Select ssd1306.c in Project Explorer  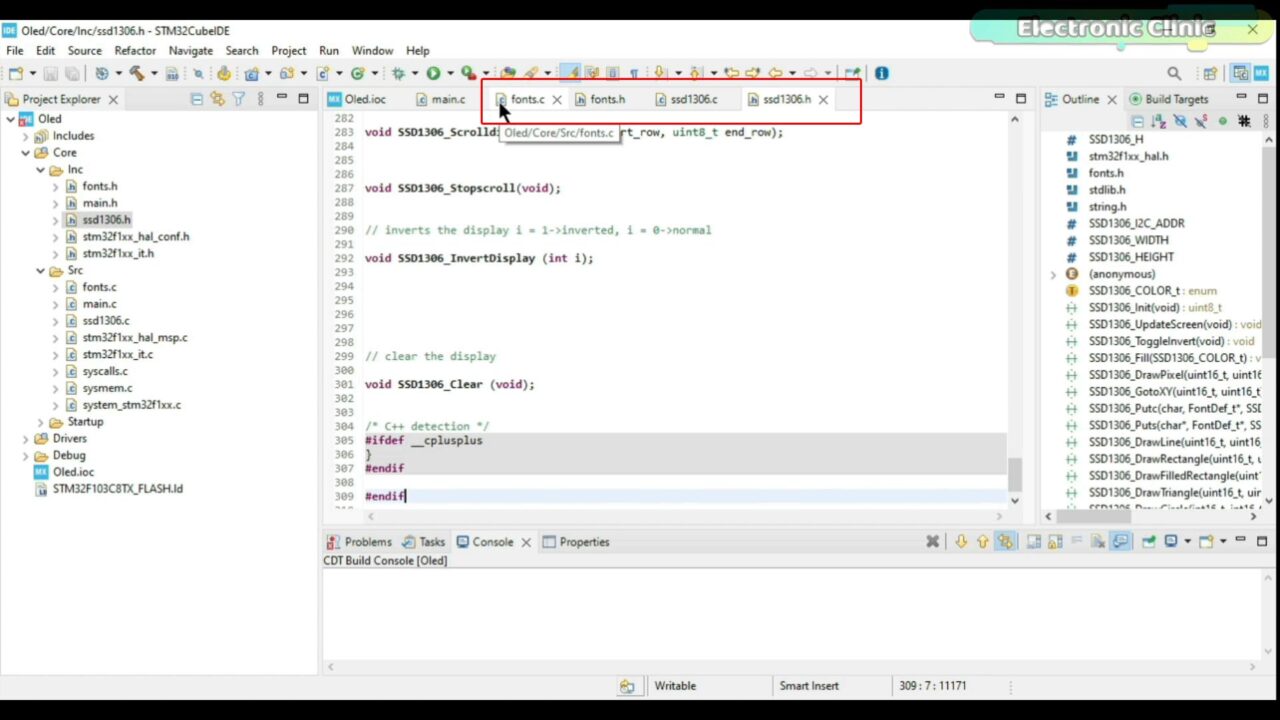[106, 321]
